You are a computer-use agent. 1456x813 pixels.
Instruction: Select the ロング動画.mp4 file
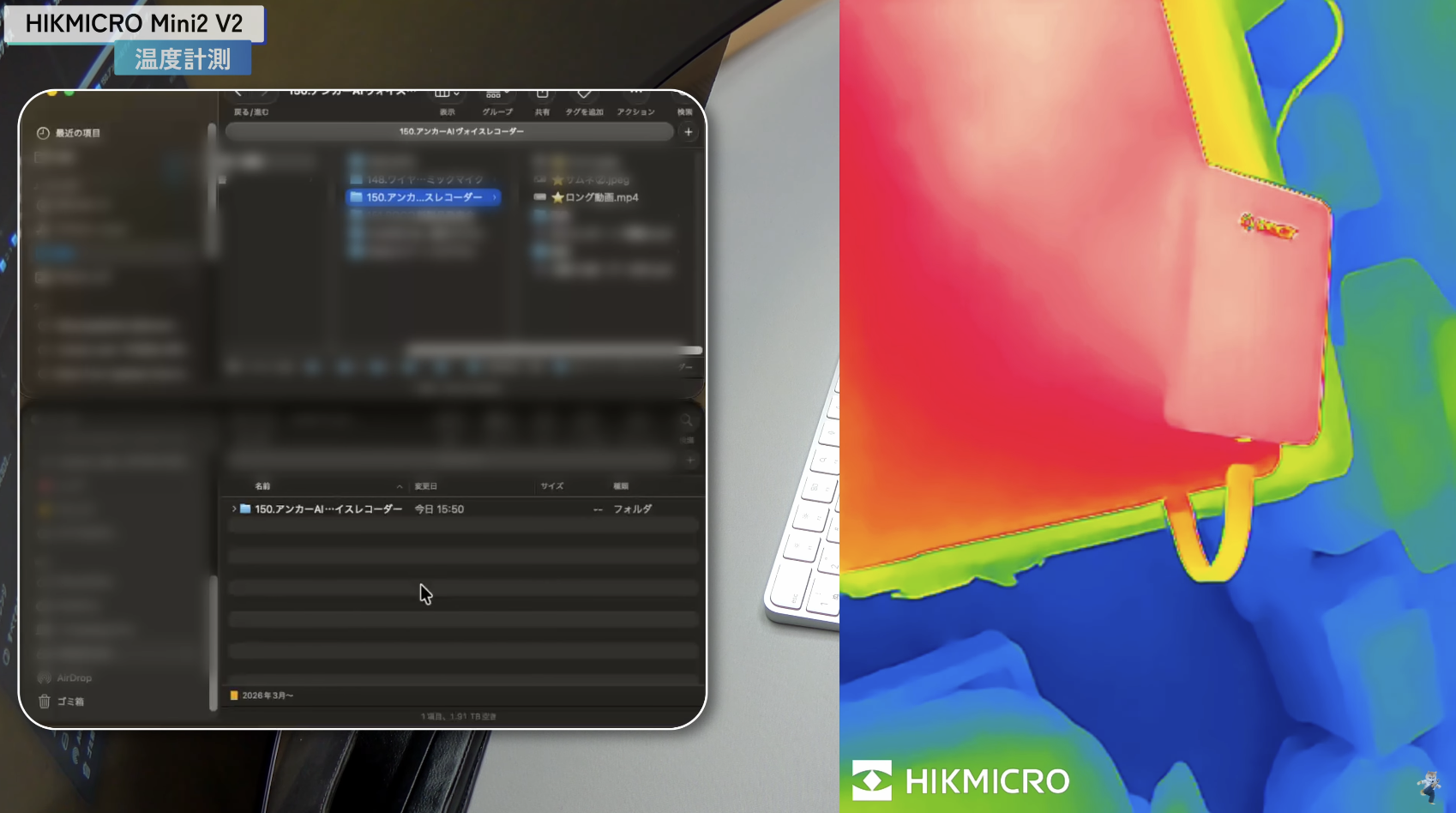pyautogui.click(x=600, y=197)
